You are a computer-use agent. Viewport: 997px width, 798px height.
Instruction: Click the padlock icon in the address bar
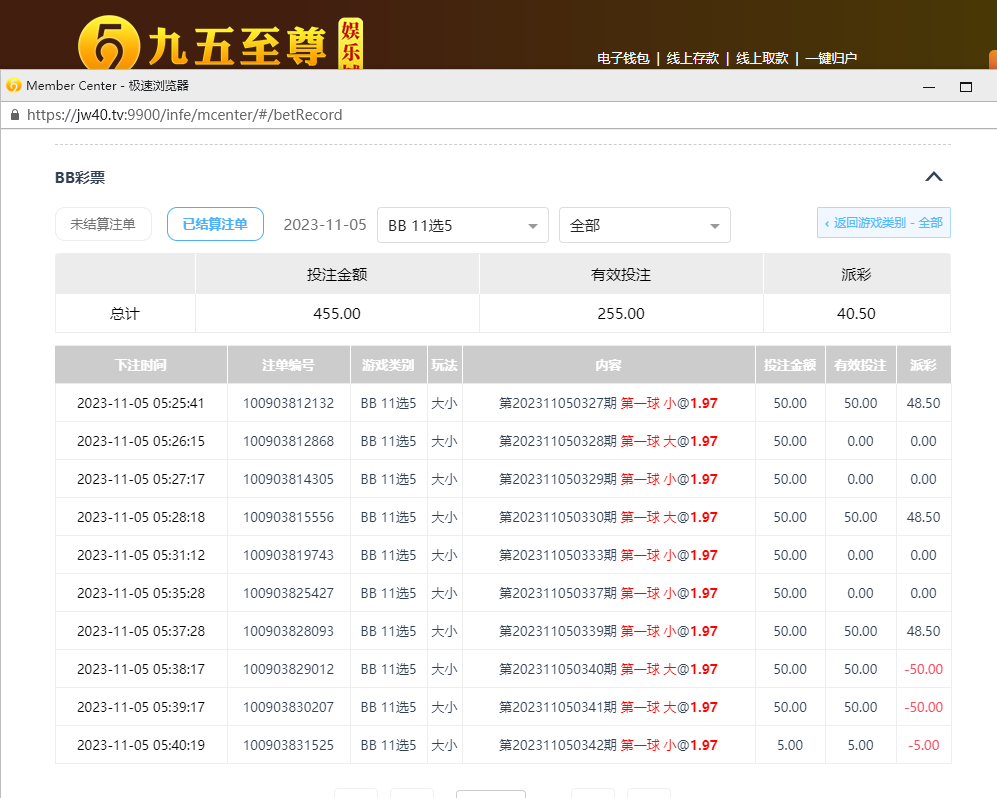coord(14,115)
